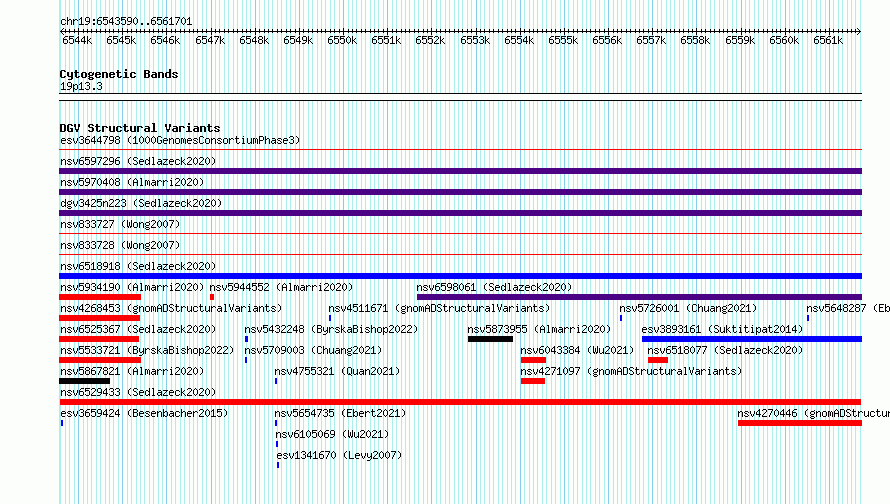Screen dimensions: 890x504
Task: Select nsv5709003 (Chuang2021) label
Action: click(313, 350)
